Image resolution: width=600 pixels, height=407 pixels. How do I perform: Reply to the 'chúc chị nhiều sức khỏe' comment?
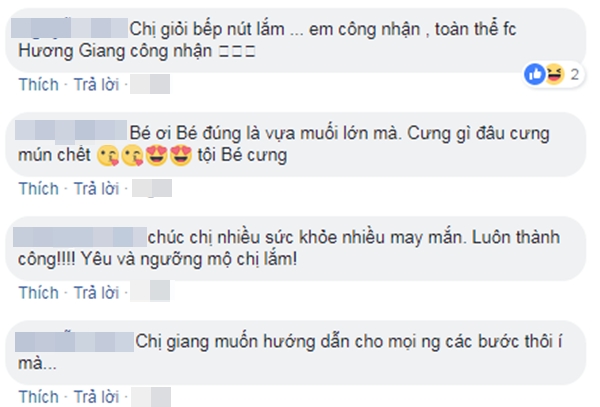click(96, 293)
